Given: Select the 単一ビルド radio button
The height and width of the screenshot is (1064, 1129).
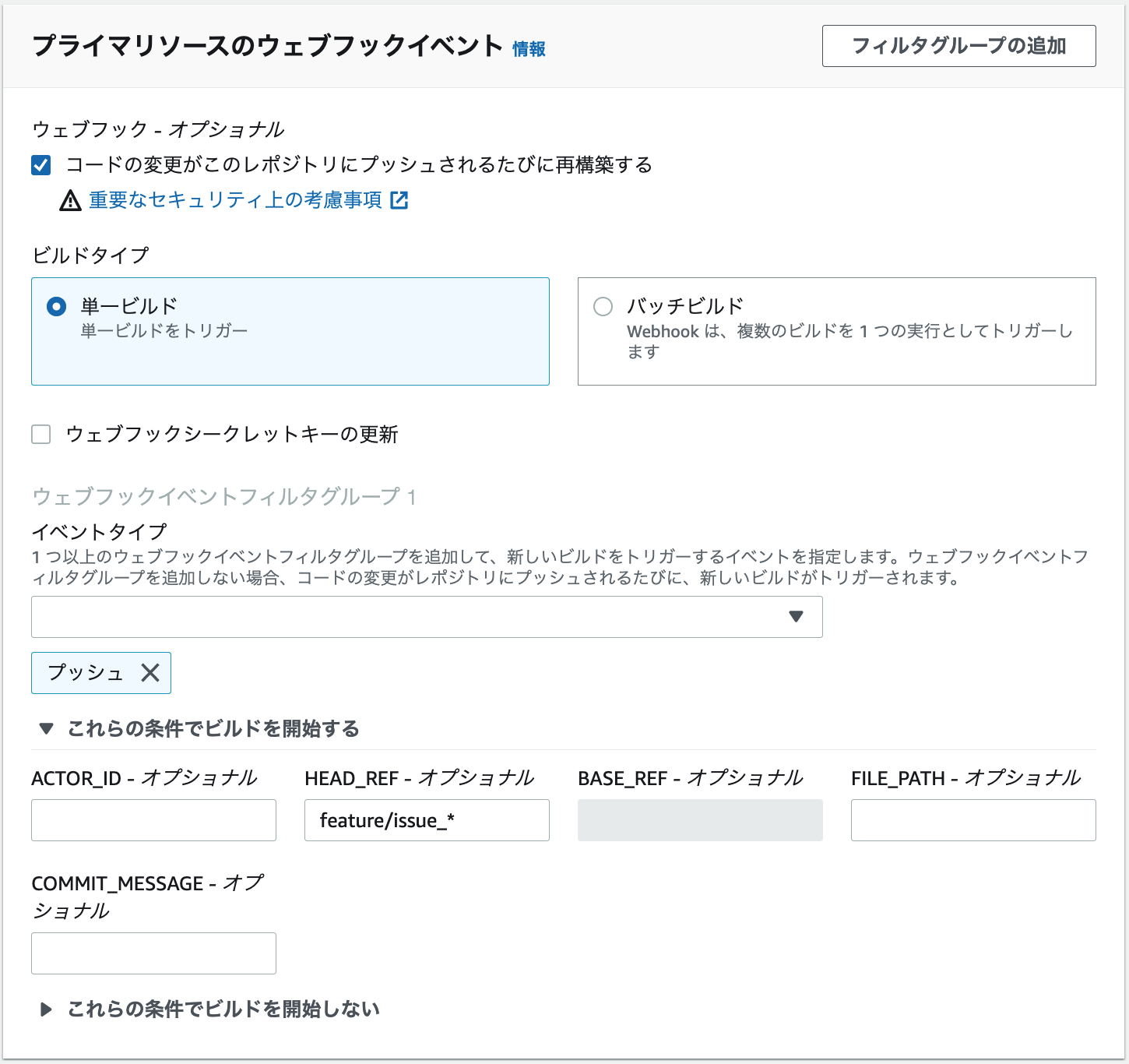Looking at the screenshot, I should click(57, 307).
